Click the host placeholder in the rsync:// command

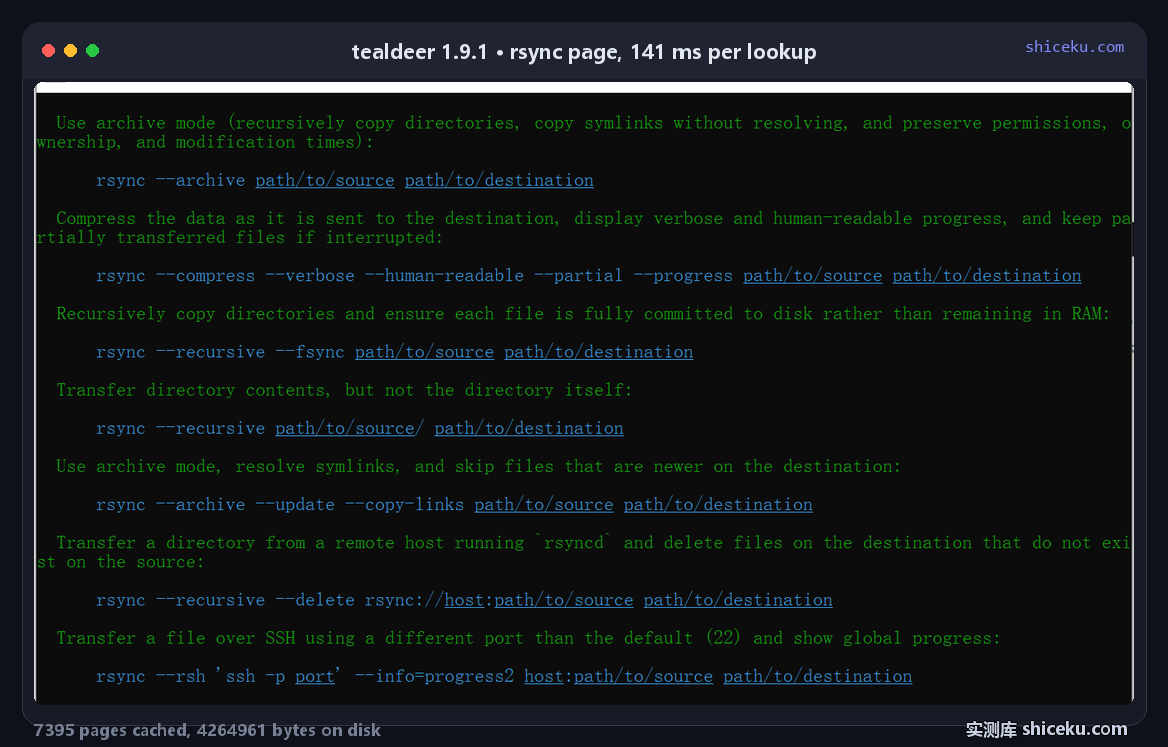tap(464, 600)
